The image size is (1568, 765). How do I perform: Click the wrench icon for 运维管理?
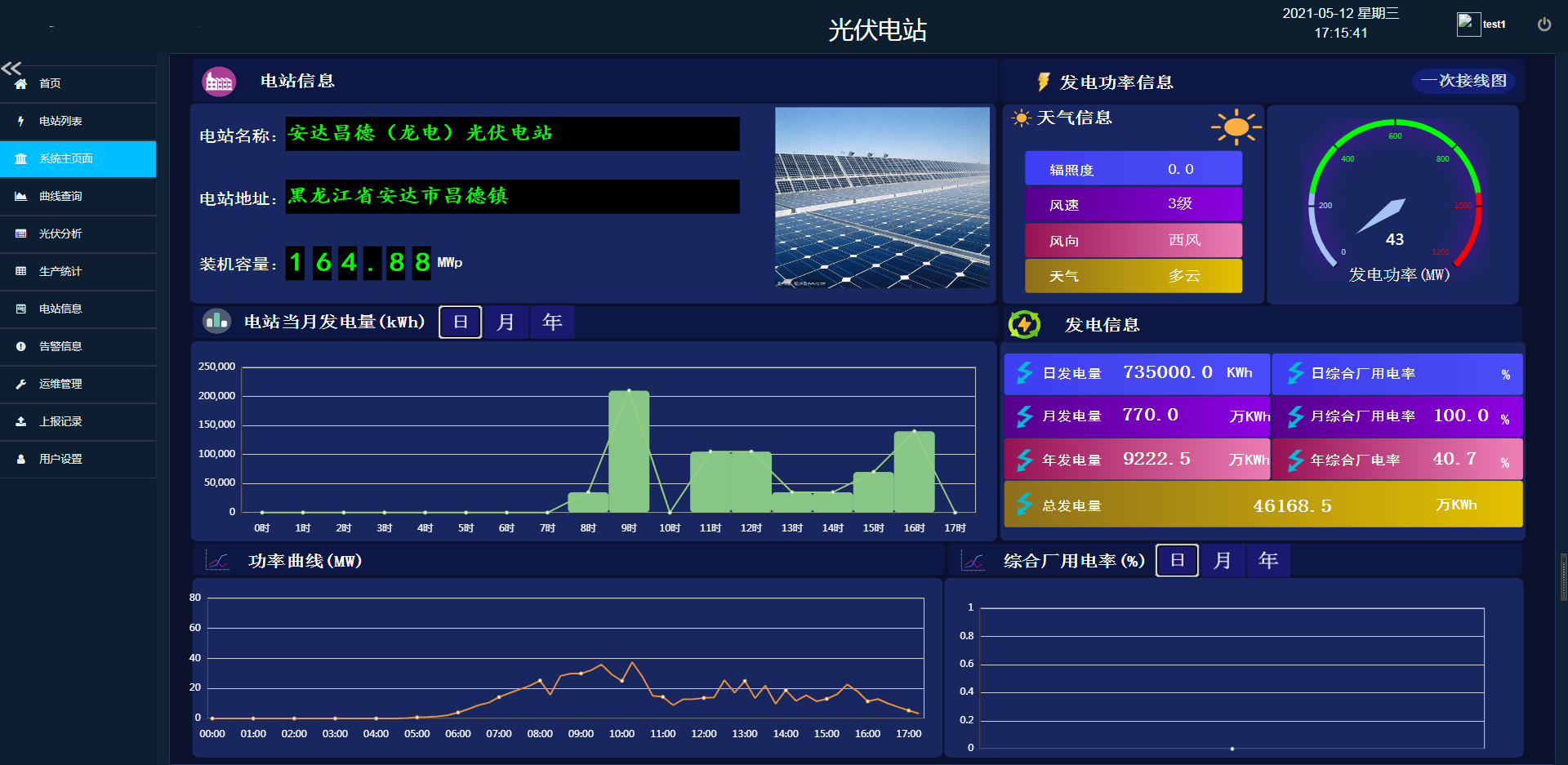pos(21,384)
